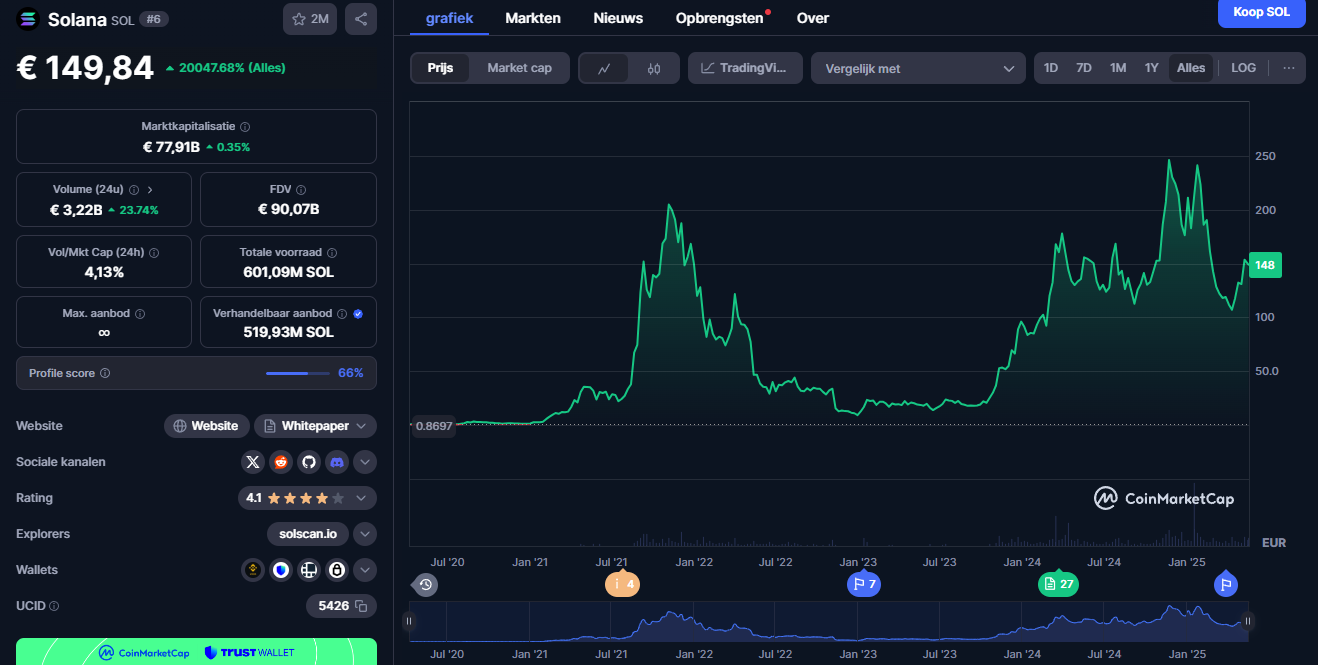Click the Solana logo icon
Screen dimensions: 1318x665
coord(27,19)
